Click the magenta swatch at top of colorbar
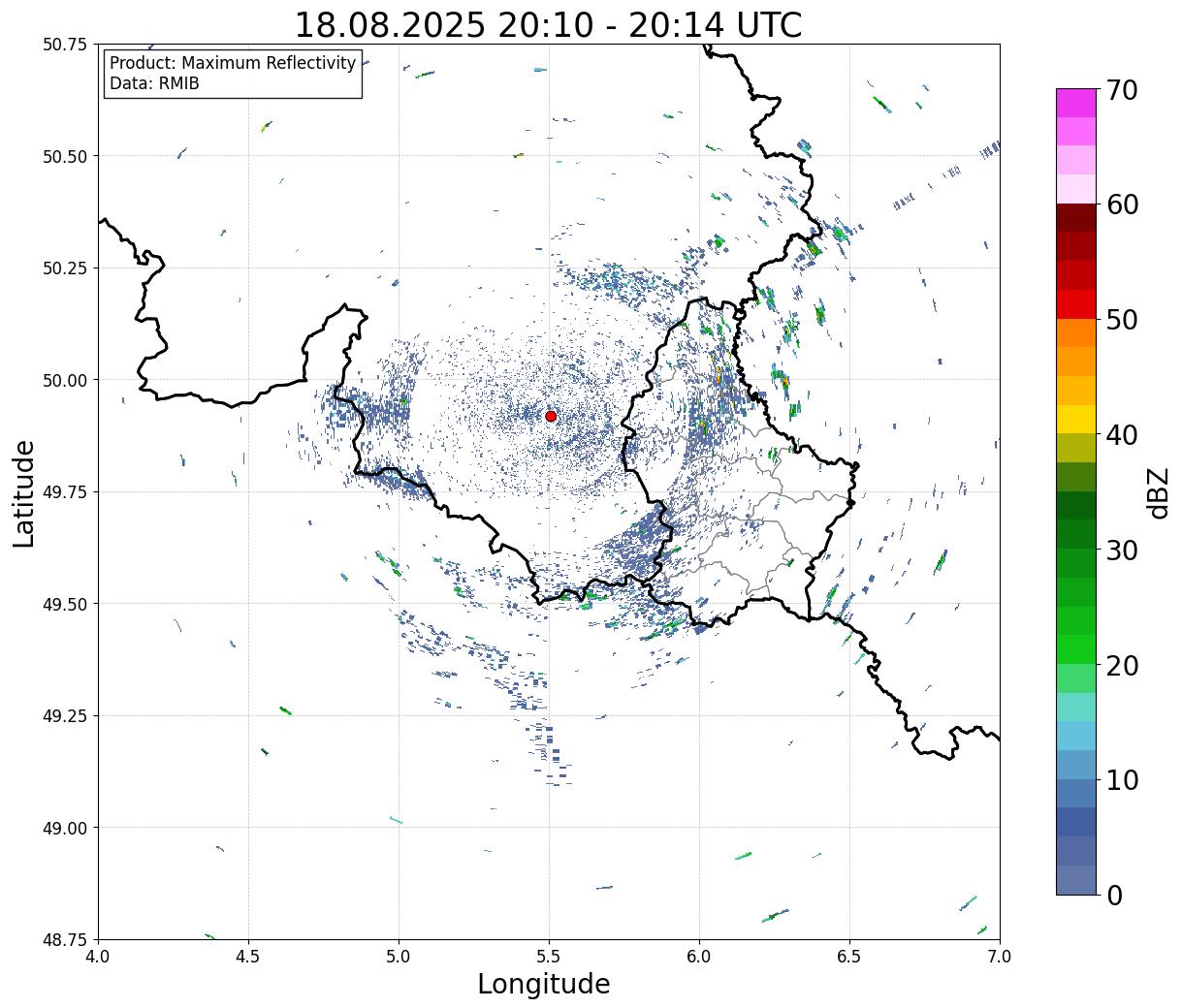Image resolution: width=1182 pixels, height=1008 pixels. (x=1076, y=103)
